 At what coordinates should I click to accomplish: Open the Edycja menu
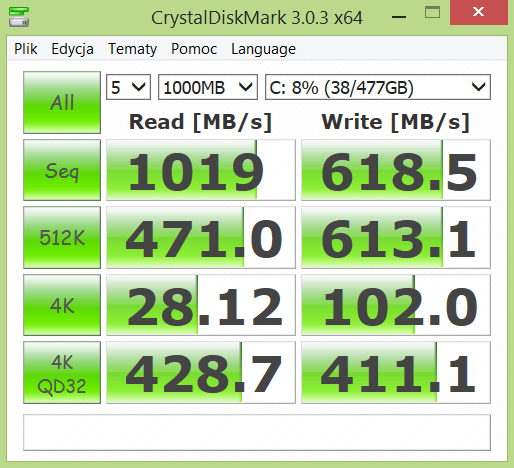72,49
